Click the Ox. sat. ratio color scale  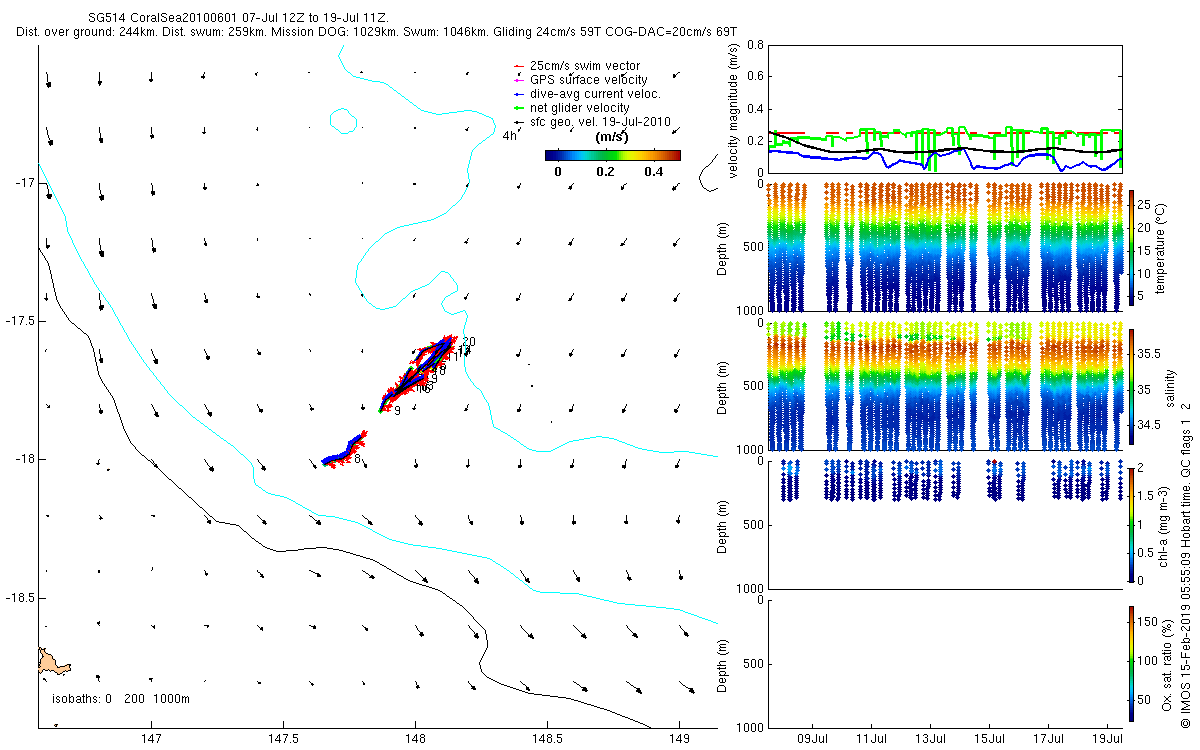(1130, 663)
